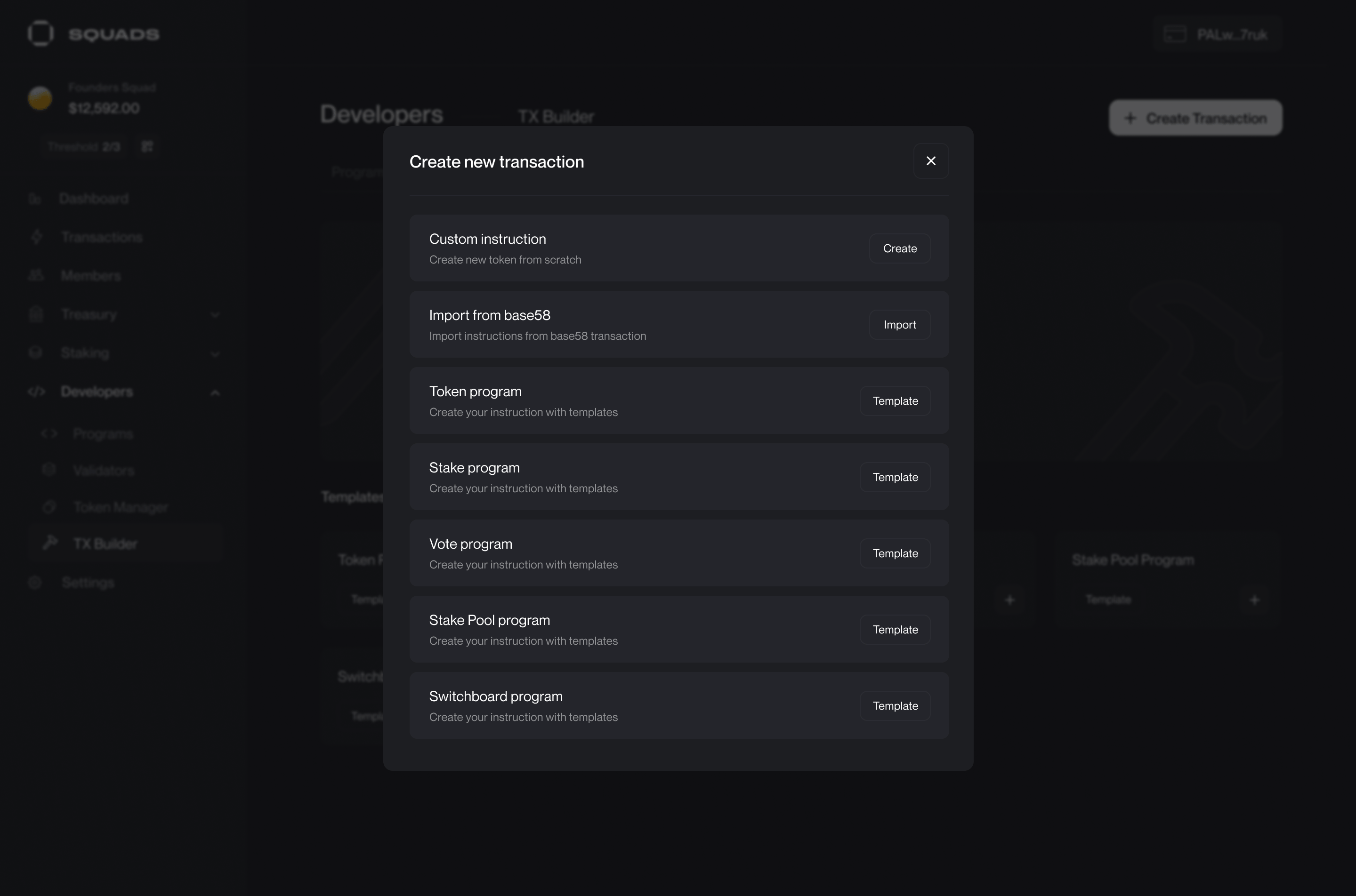Expand the Treasury sidebar chevron

[215, 315]
